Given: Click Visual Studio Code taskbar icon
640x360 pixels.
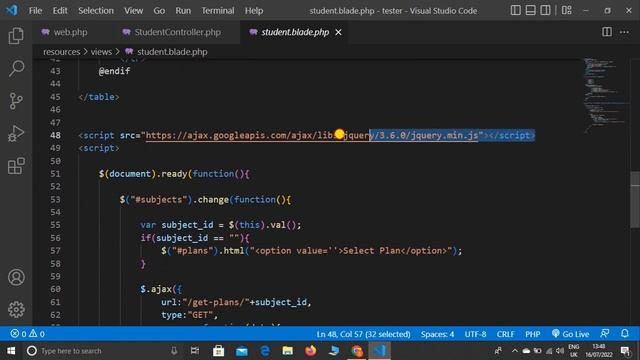Looking at the screenshot, I should point(380,351).
